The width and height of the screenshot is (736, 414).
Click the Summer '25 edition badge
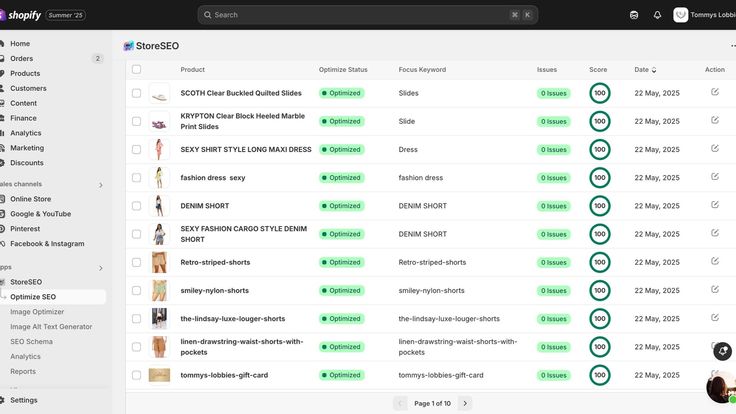pos(65,15)
